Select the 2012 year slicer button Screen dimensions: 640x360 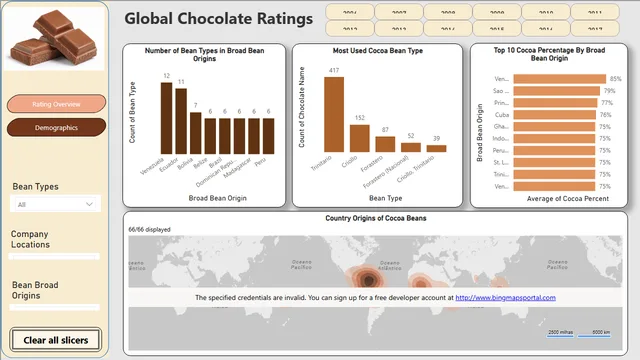click(x=350, y=29)
